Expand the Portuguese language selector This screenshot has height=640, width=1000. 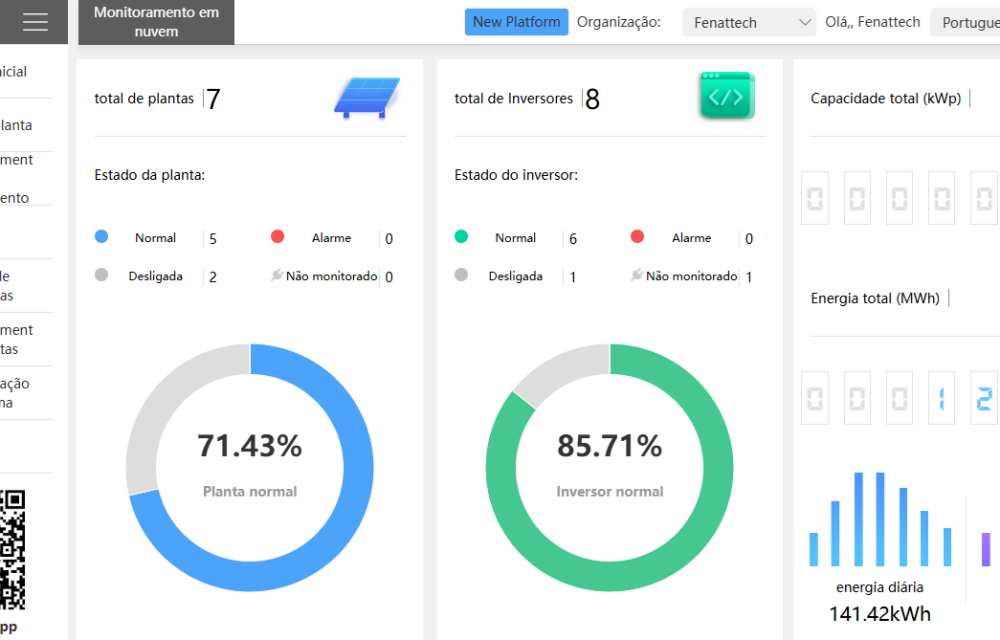[966, 22]
